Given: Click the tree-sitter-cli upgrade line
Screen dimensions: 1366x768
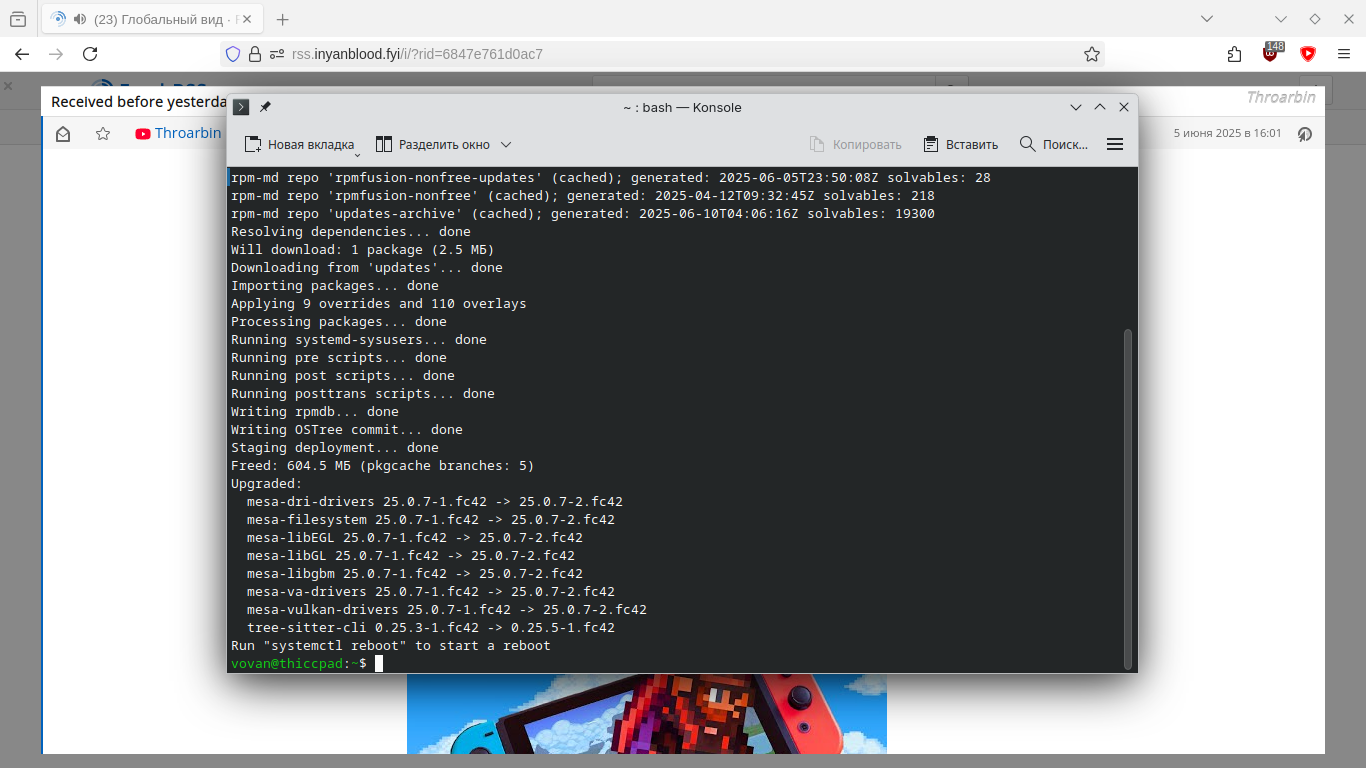Looking at the screenshot, I should [x=431, y=628].
